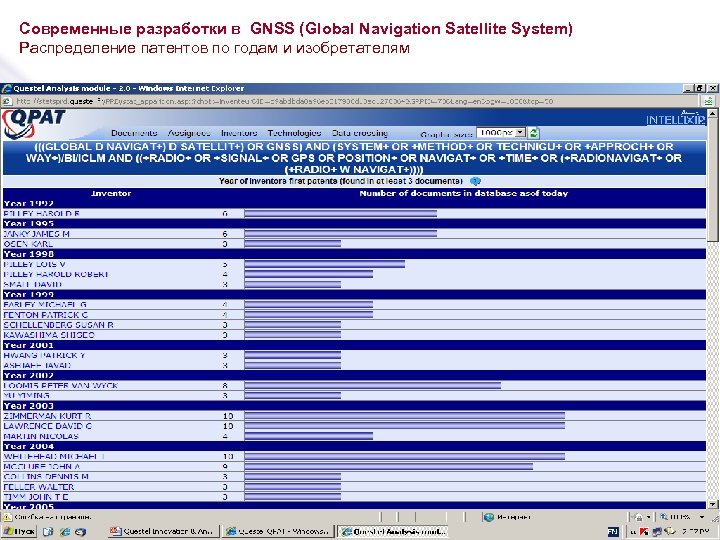
Task: Open inventor KAWASHIMA SHIGEO link
Action: [49, 335]
